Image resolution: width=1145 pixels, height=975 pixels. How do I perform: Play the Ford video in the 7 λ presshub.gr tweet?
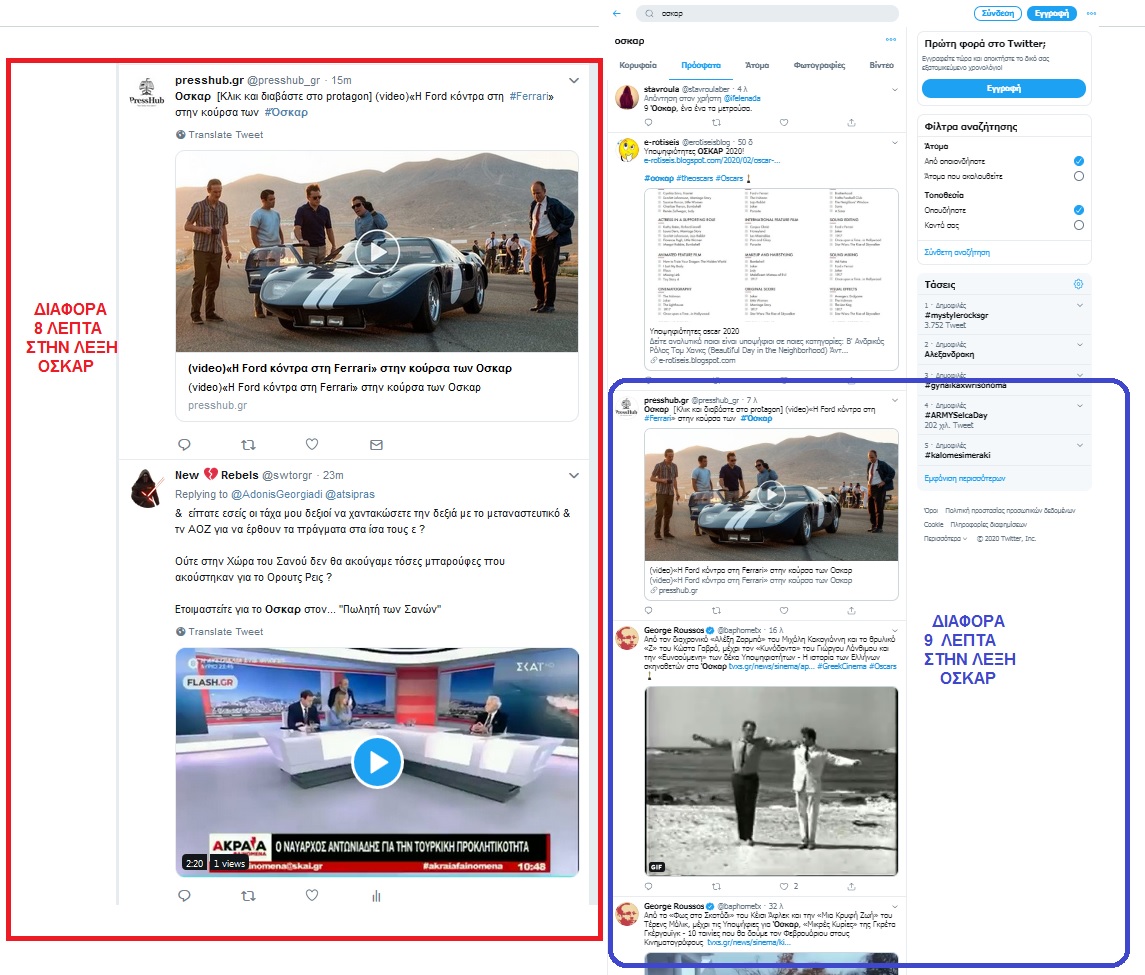tap(771, 494)
